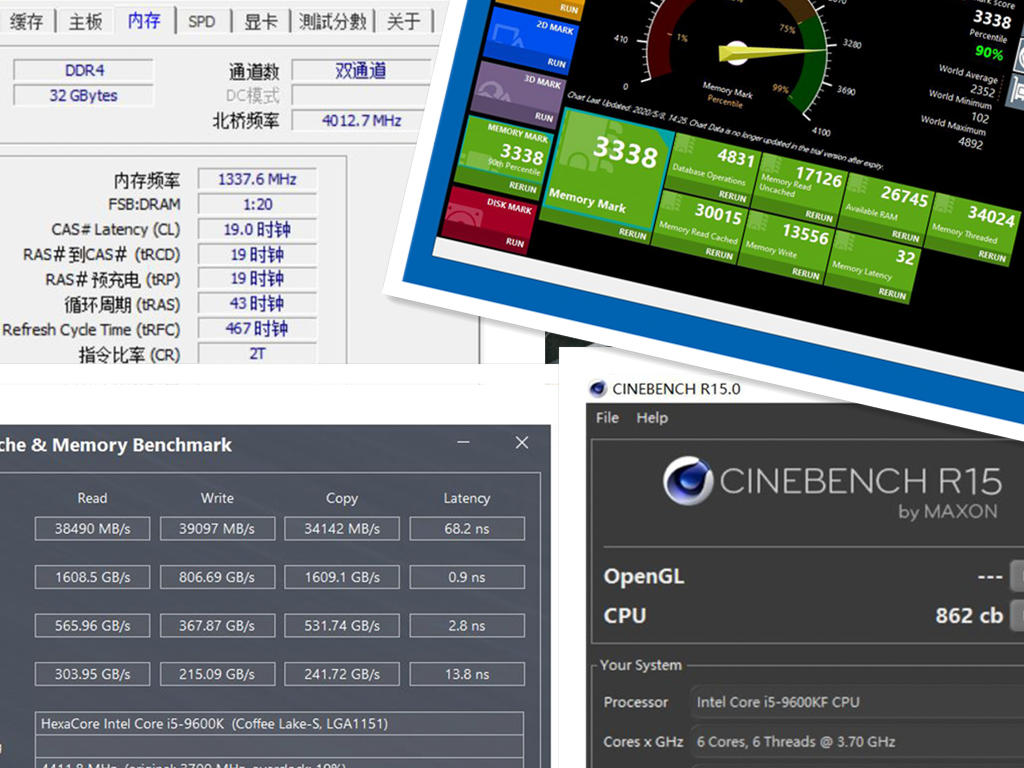
Task: Click the 6 Cores, 6 Threads field
Action: pyautogui.click(x=857, y=741)
